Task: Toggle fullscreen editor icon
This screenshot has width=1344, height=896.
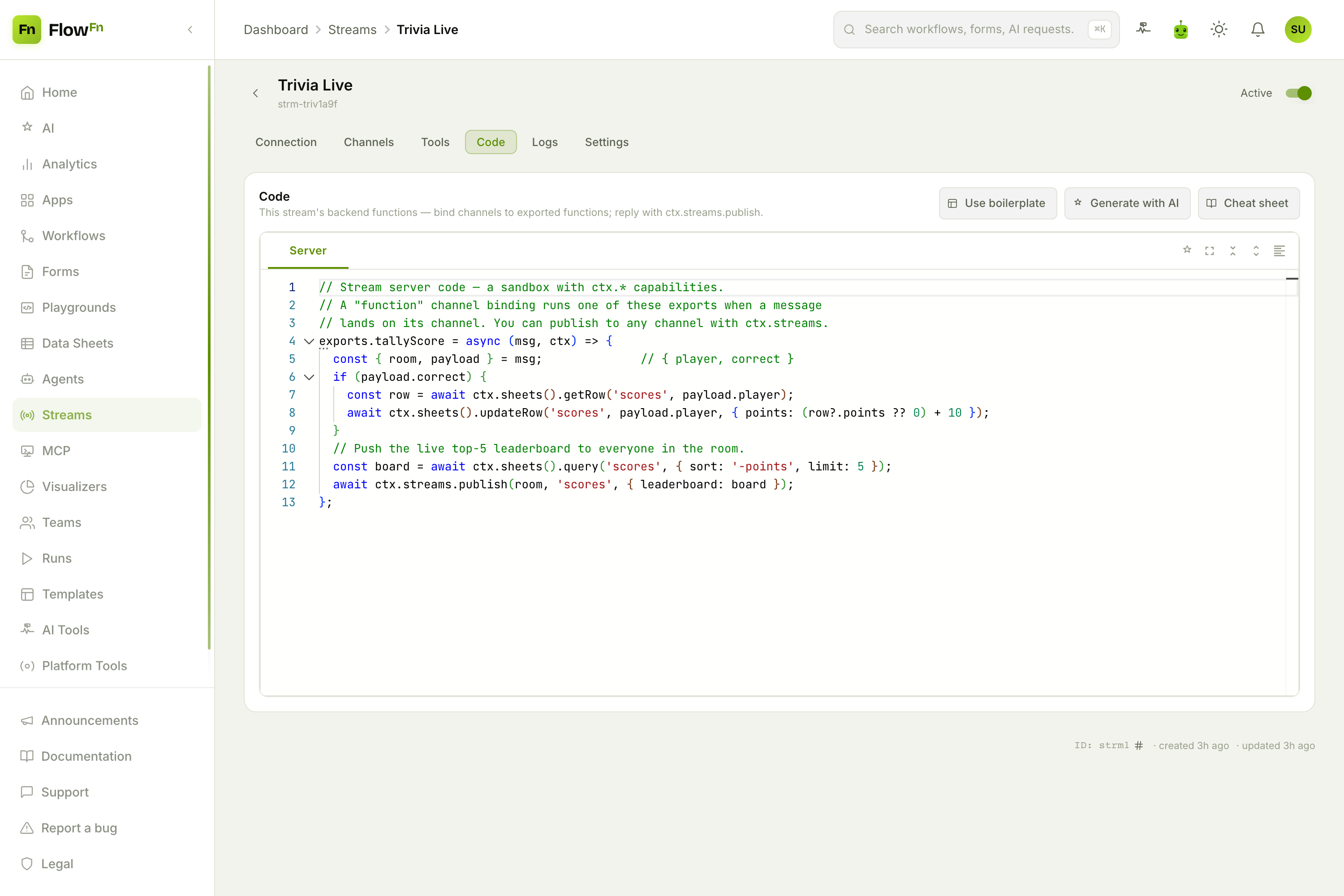Action: coord(1210,250)
